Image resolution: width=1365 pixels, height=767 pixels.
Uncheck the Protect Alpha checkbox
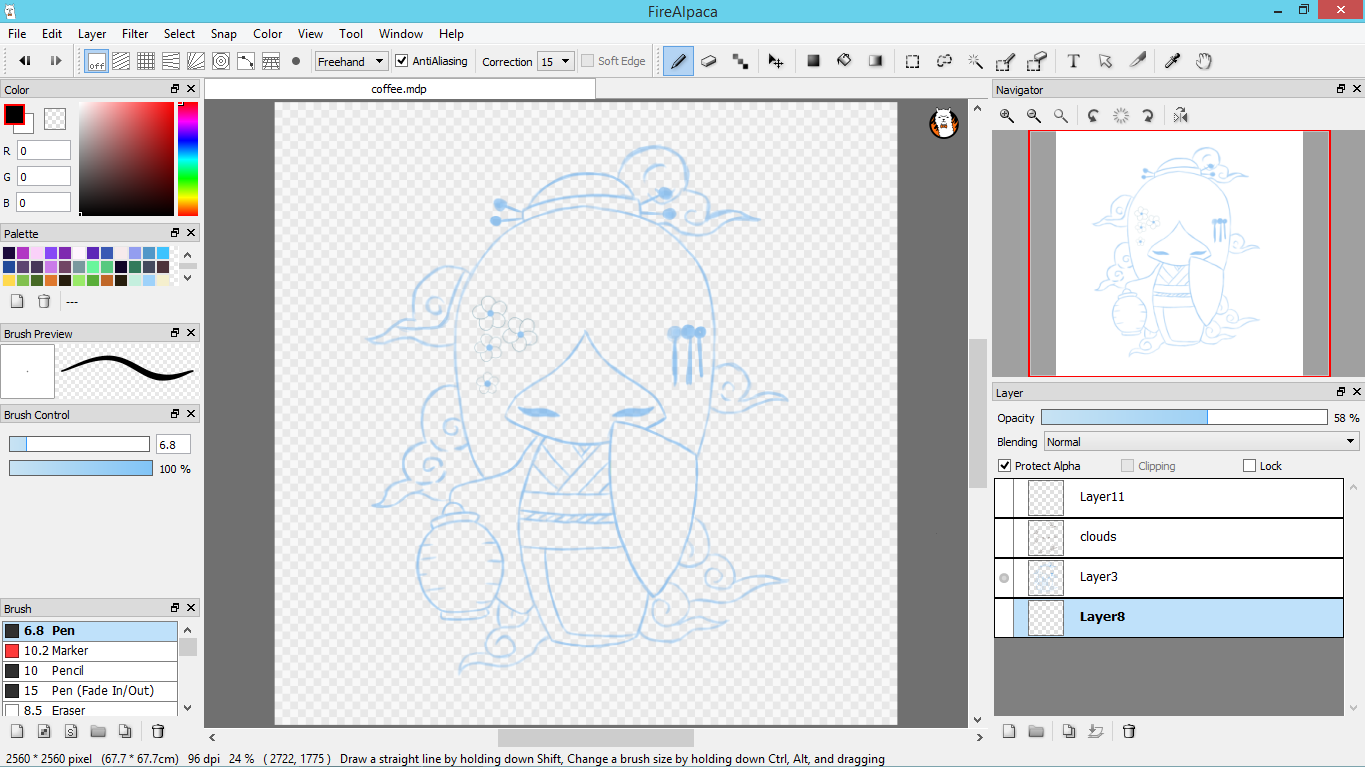click(x=1005, y=466)
